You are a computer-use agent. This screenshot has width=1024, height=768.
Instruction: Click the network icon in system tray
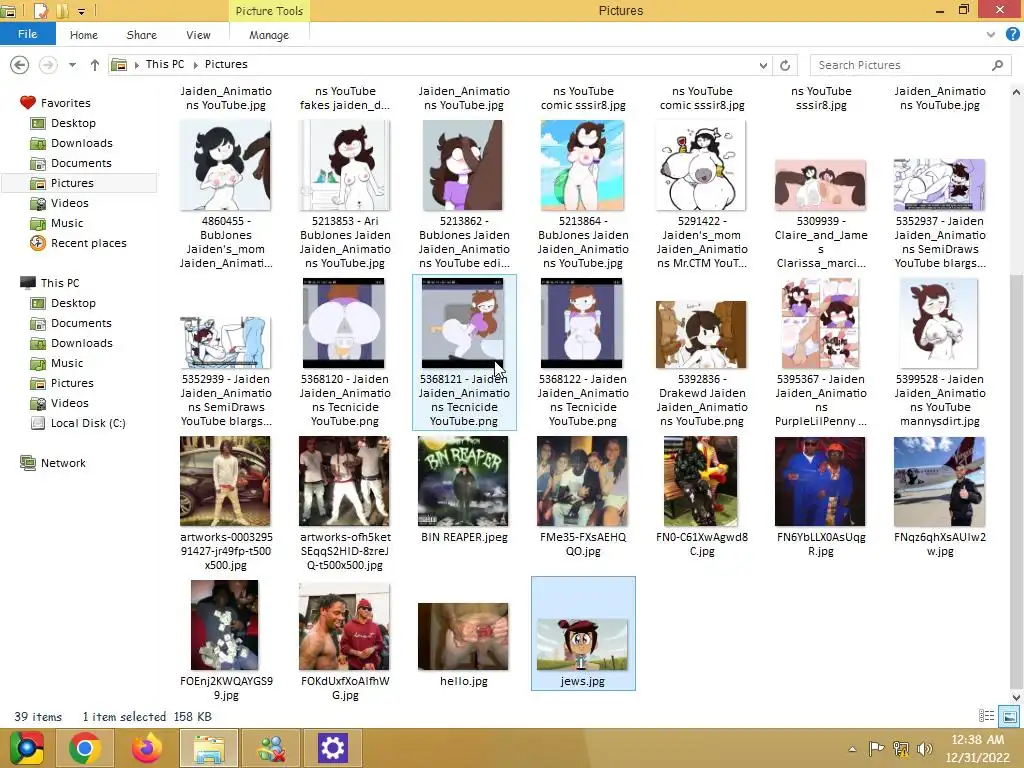pos(901,748)
